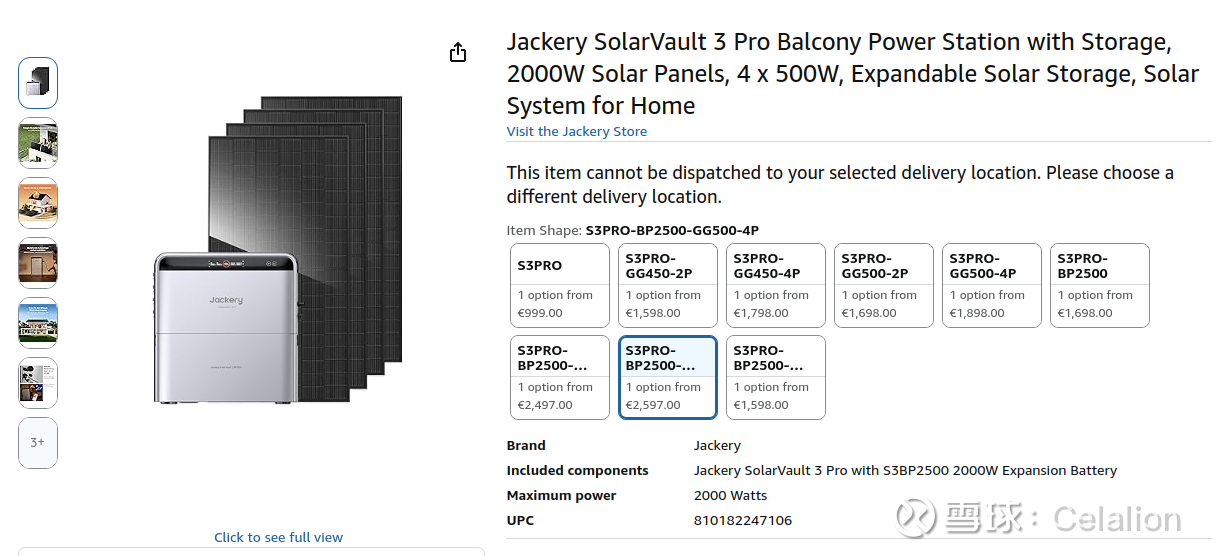Pick the S3PRO-BP2500 bundle priced €2,497.00

pos(560,377)
